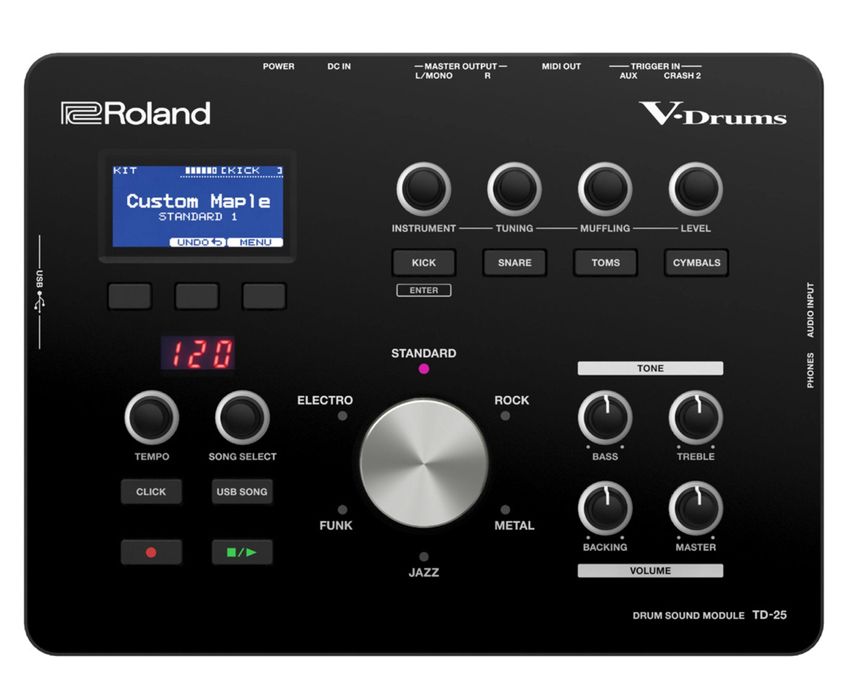Viewport: 848px width, 700px height.
Task: Click the red 120 tempo display
Action: pyautogui.click(x=198, y=353)
